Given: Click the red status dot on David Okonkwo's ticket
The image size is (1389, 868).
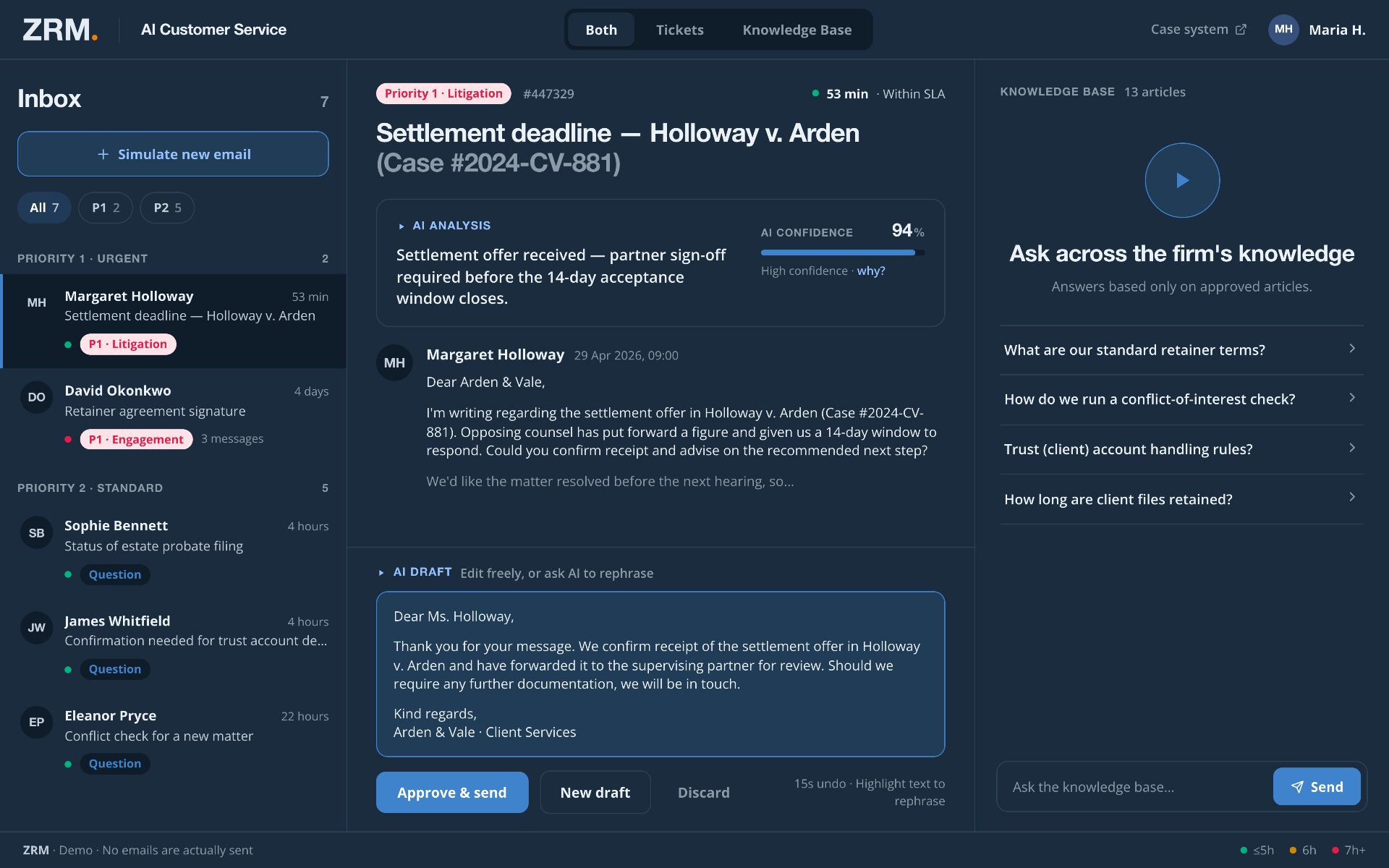Looking at the screenshot, I should [x=68, y=439].
